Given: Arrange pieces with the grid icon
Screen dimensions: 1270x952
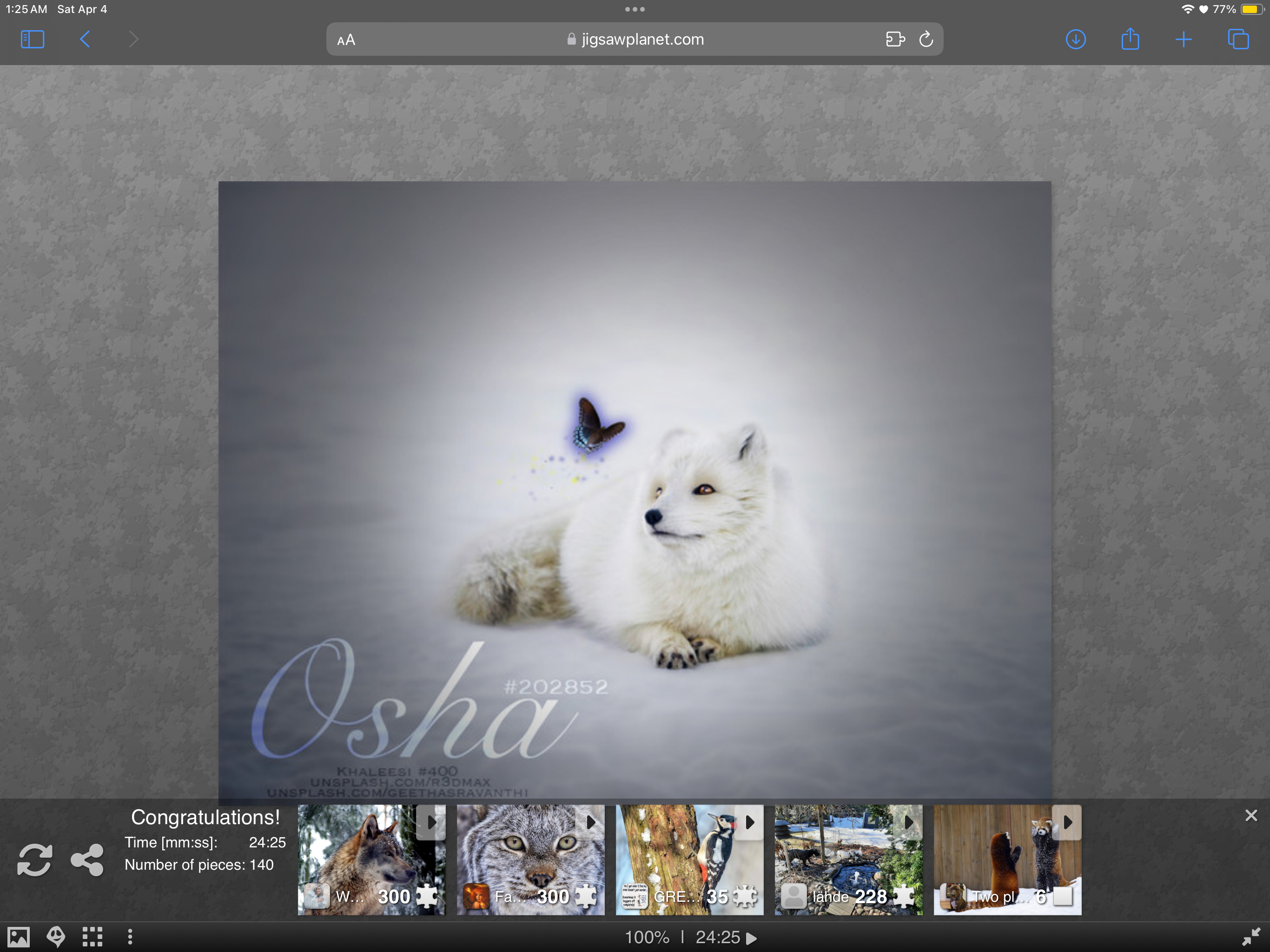Looking at the screenshot, I should (93, 937).
